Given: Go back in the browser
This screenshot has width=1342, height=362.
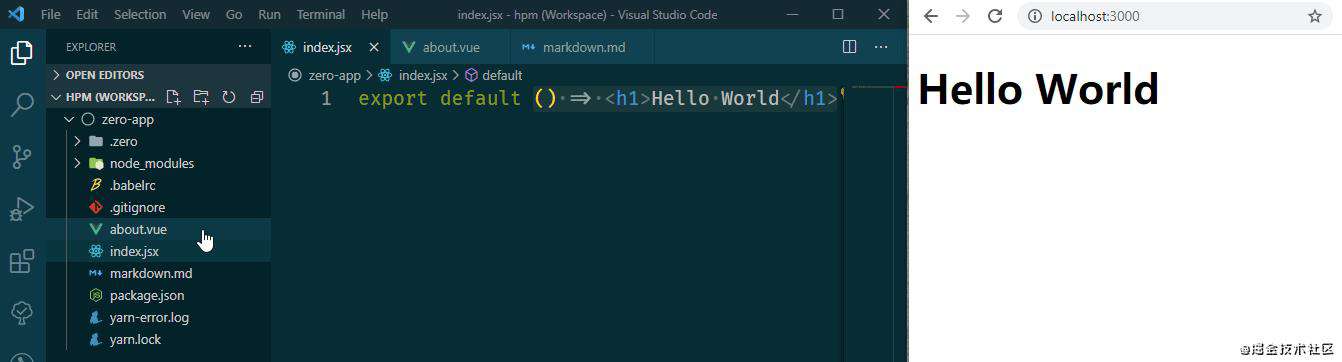Looking at the screenshot, I should coord(930,16).
